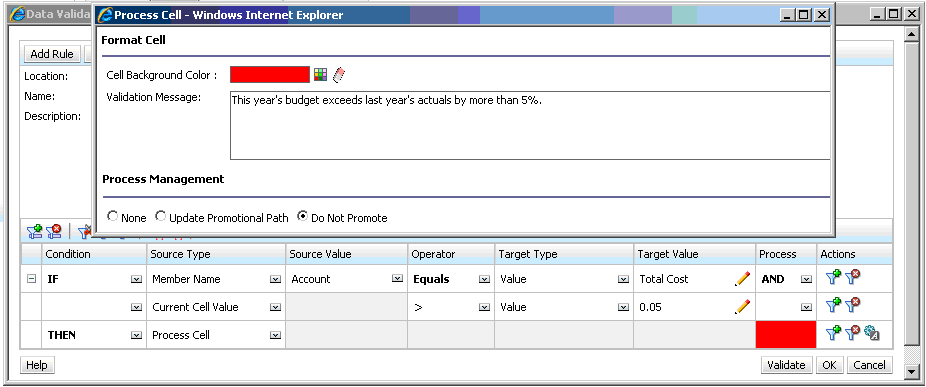Image resolution: width=926 pixels, height=387 pixels.
Task: Collapse the IF rule group
Action: pos(31,279)
